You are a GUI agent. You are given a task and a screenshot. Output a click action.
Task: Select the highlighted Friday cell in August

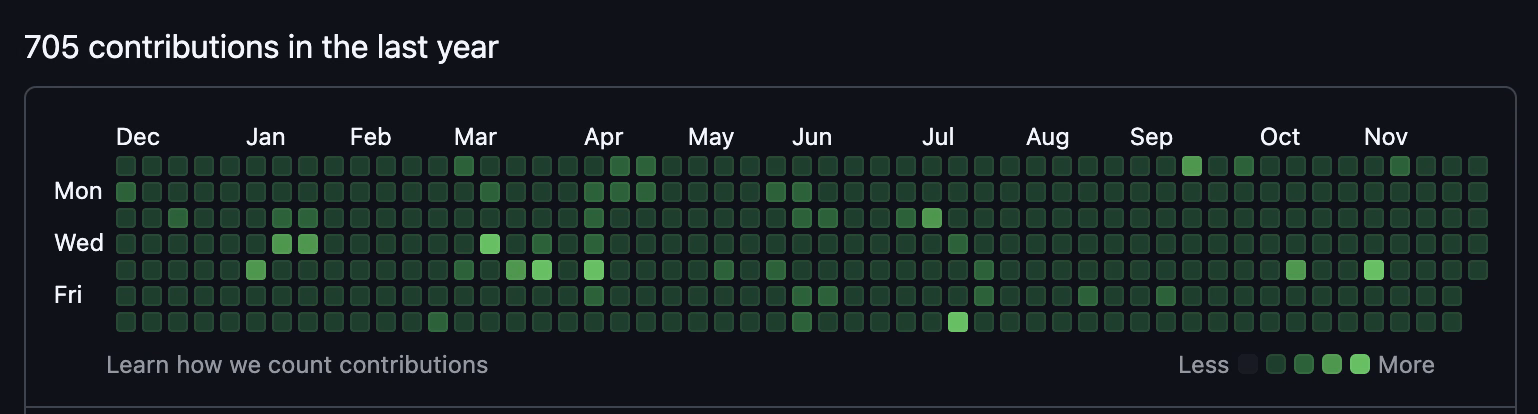[1088, 295]
